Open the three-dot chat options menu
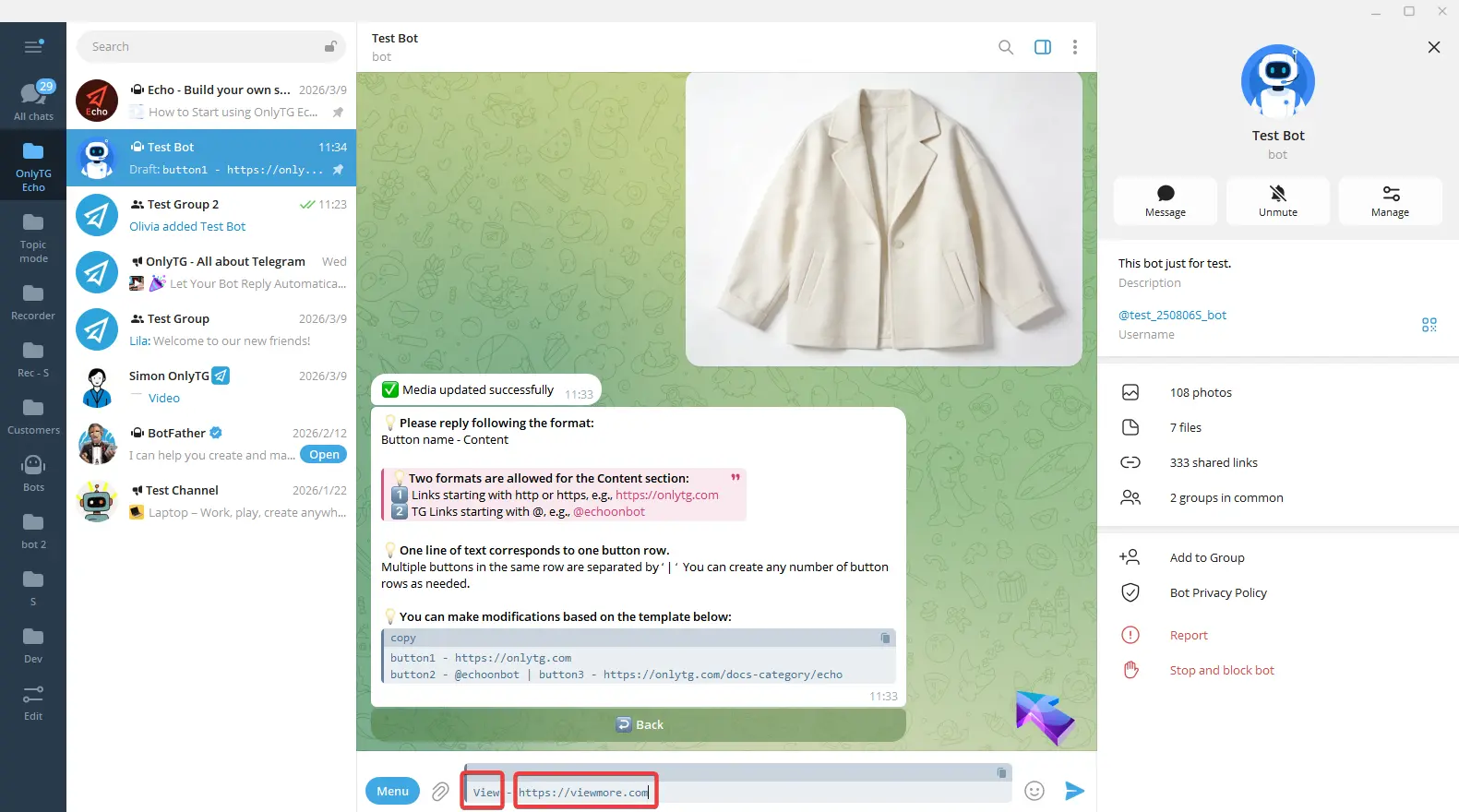The image size is (1459, 812). coord(1074,47)
